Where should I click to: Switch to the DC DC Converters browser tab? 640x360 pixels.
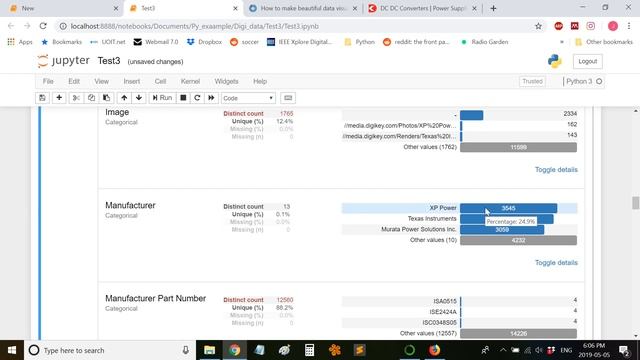click(x=422, y=8)
